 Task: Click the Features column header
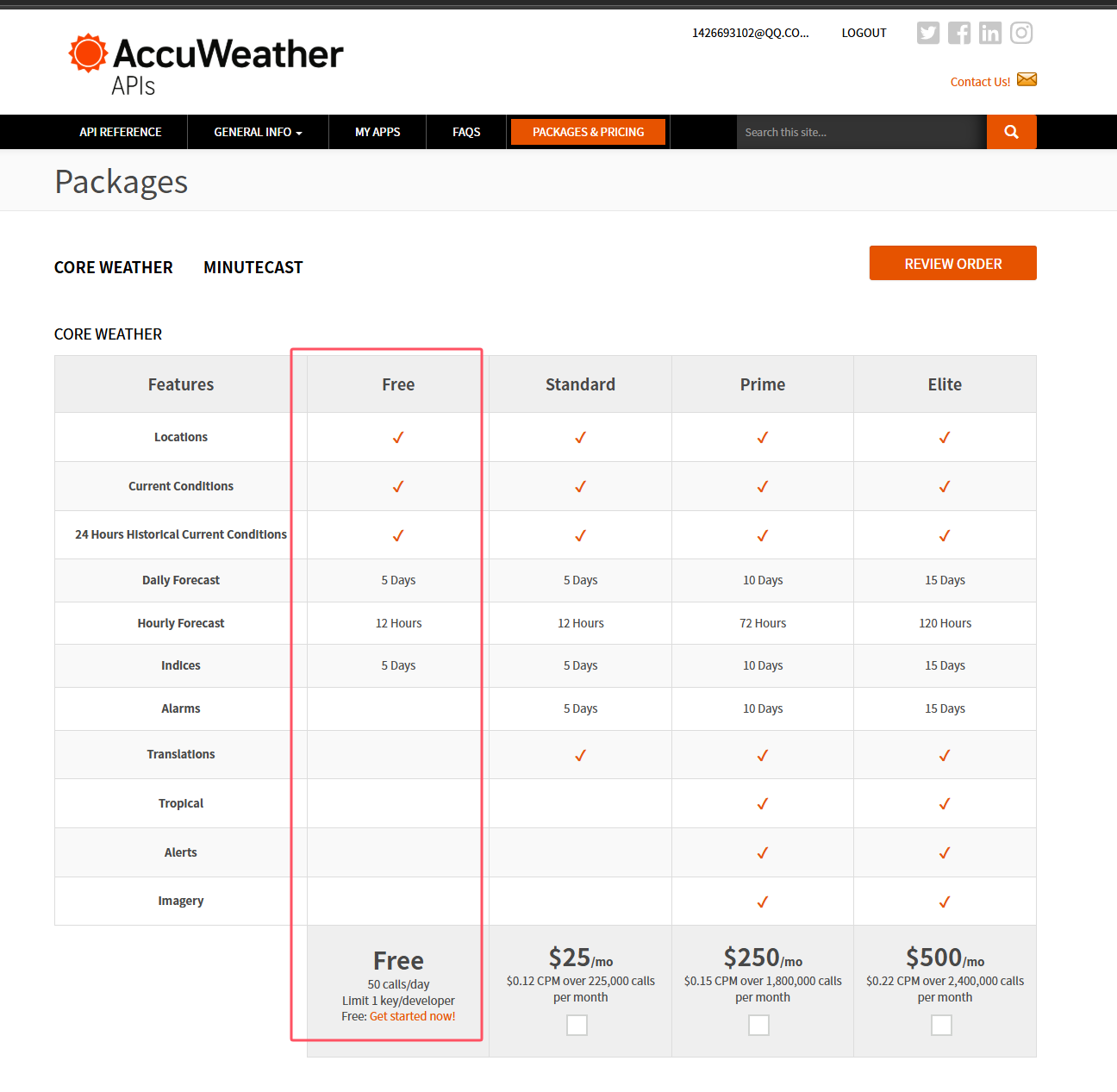(181, 384)
